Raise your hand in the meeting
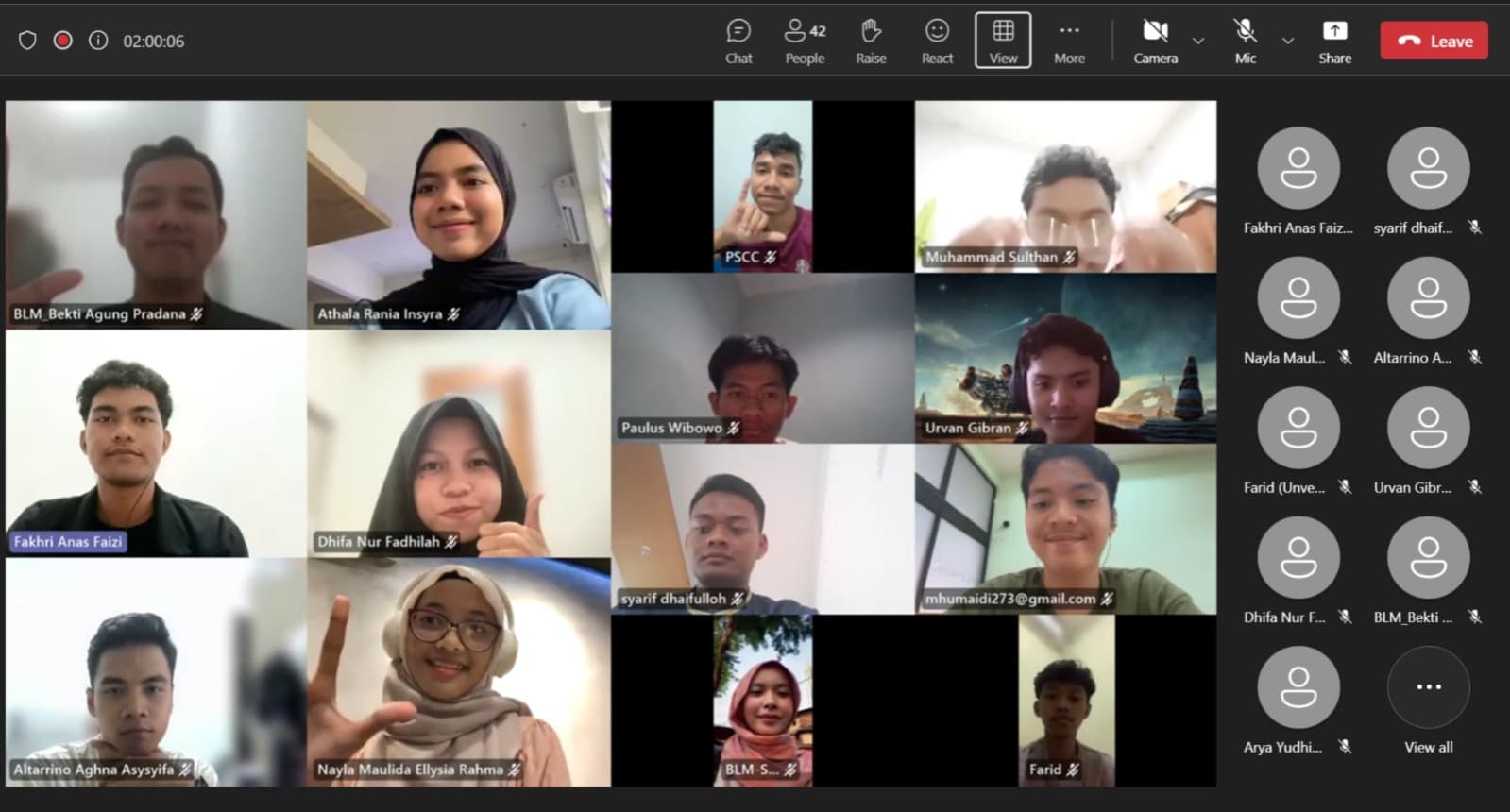 pos(871,42)
